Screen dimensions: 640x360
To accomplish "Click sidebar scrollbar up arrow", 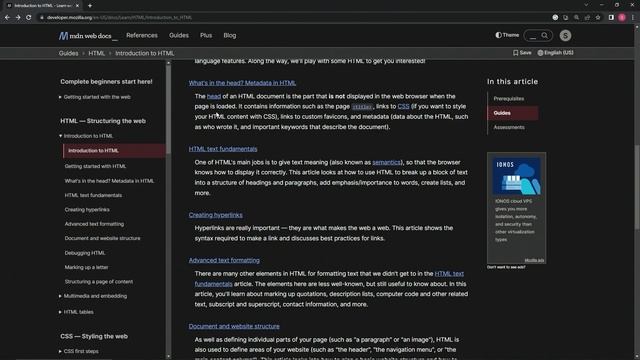I will pyautogui.click(x=168, y=63).
